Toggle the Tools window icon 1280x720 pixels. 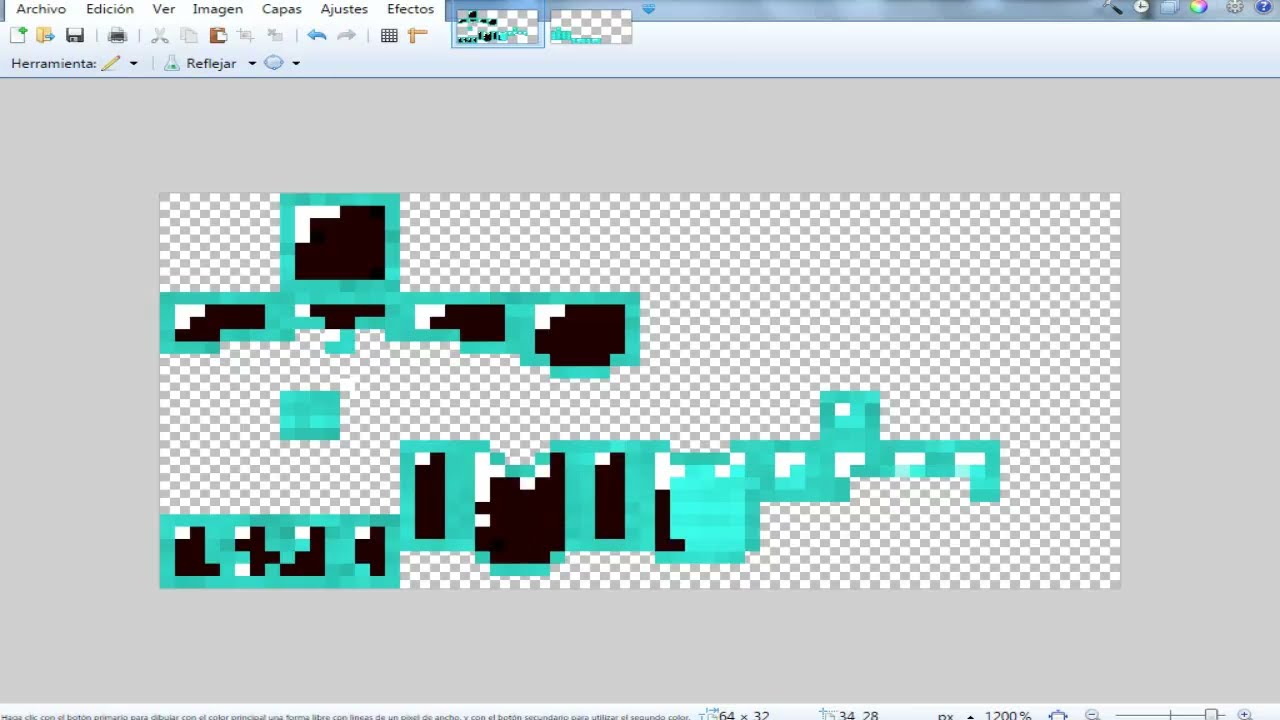point(1113,8)
